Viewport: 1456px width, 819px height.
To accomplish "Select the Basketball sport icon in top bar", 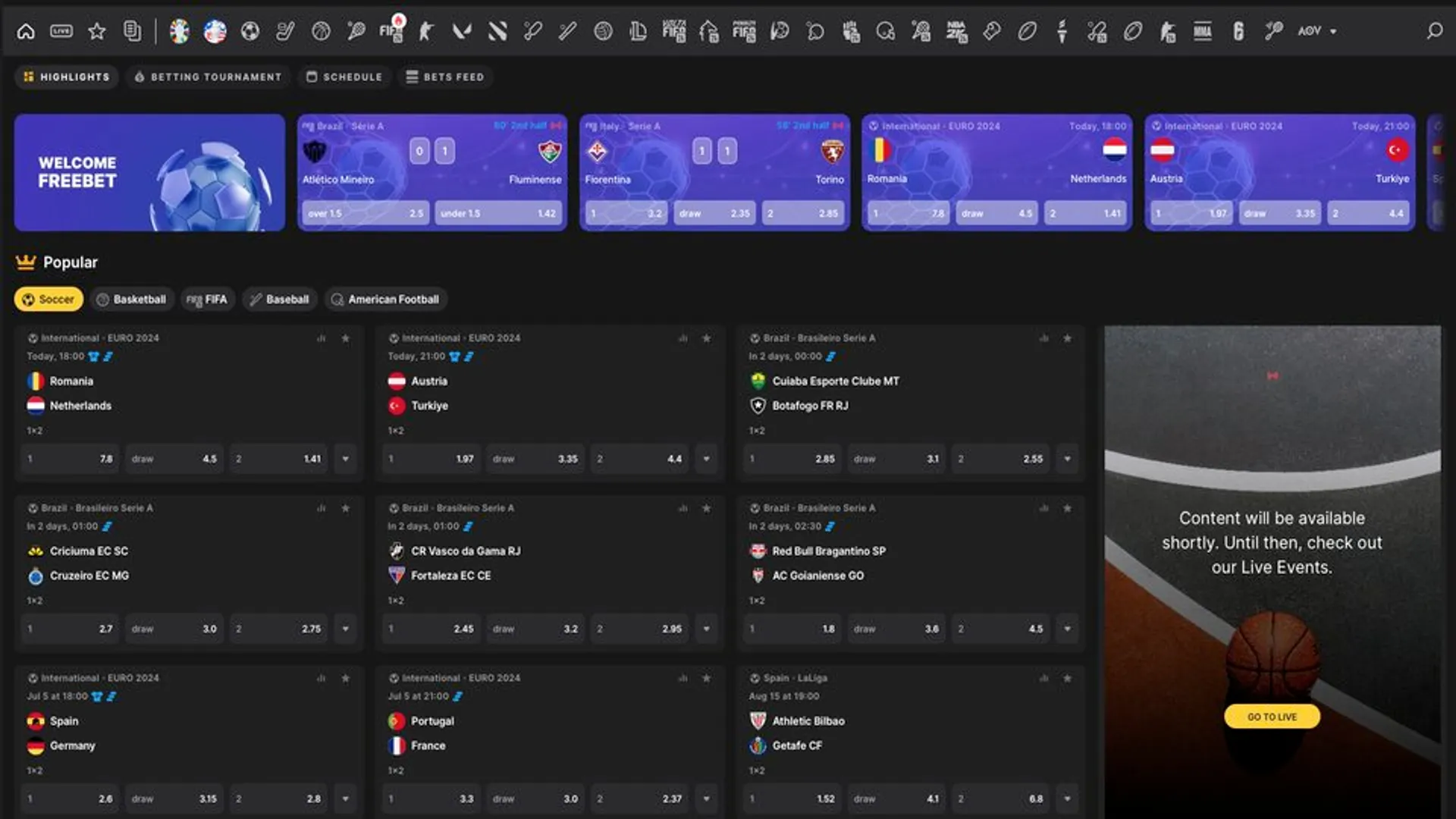I will [321, 31].
